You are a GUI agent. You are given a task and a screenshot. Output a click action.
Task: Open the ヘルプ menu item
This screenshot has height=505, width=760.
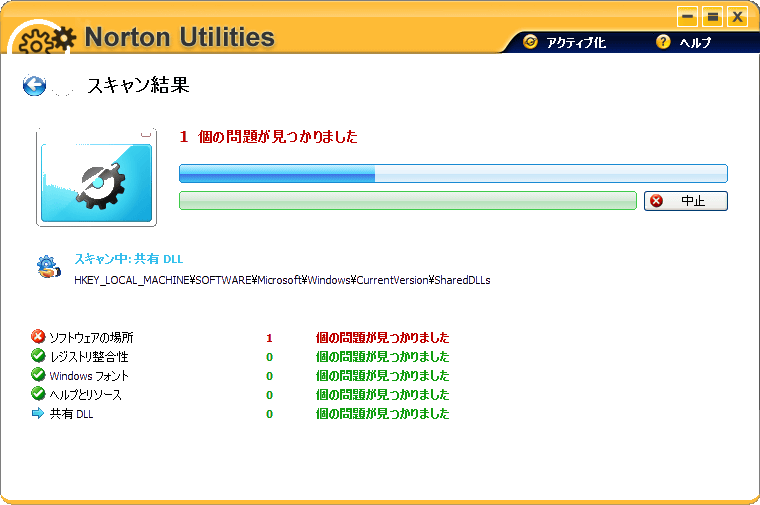684,43
